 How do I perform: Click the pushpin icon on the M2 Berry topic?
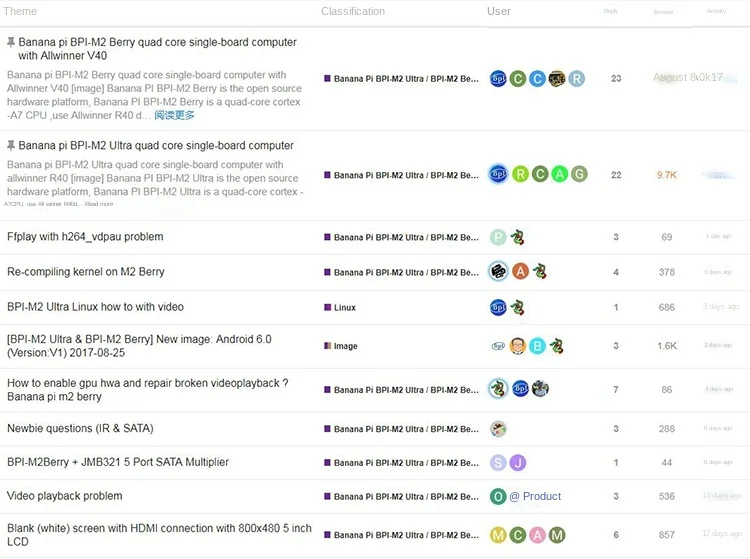coord(11,43)
